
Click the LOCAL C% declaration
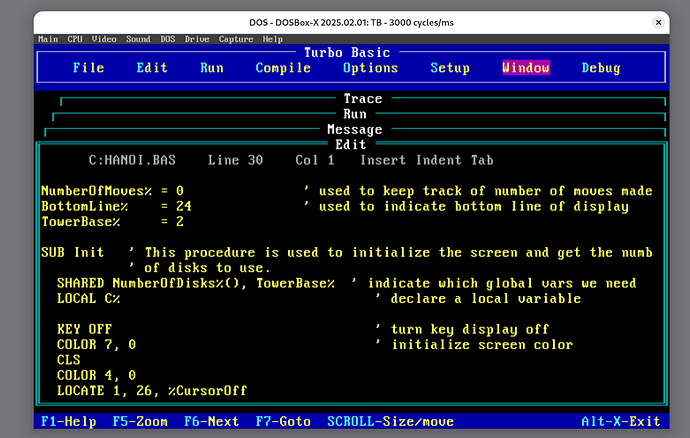[88, 299]
